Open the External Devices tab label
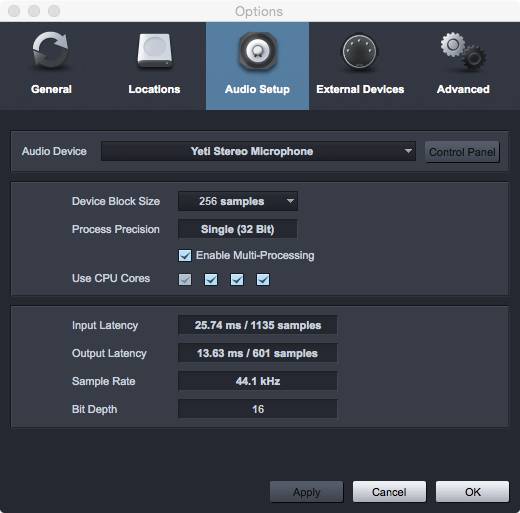The height and width of the screenshot is (513, 520). pyautogui.click(x=360, y=89)
